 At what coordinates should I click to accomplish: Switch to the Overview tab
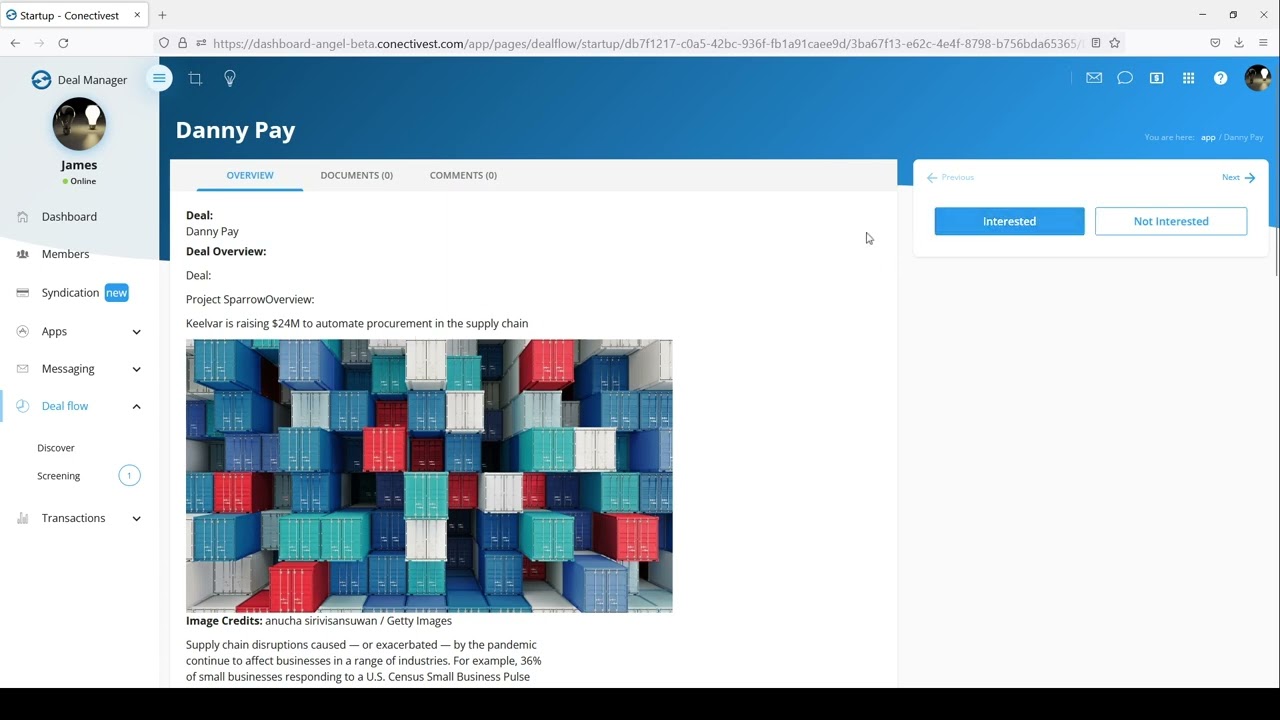pyautogui.click(x=250, y=175)
